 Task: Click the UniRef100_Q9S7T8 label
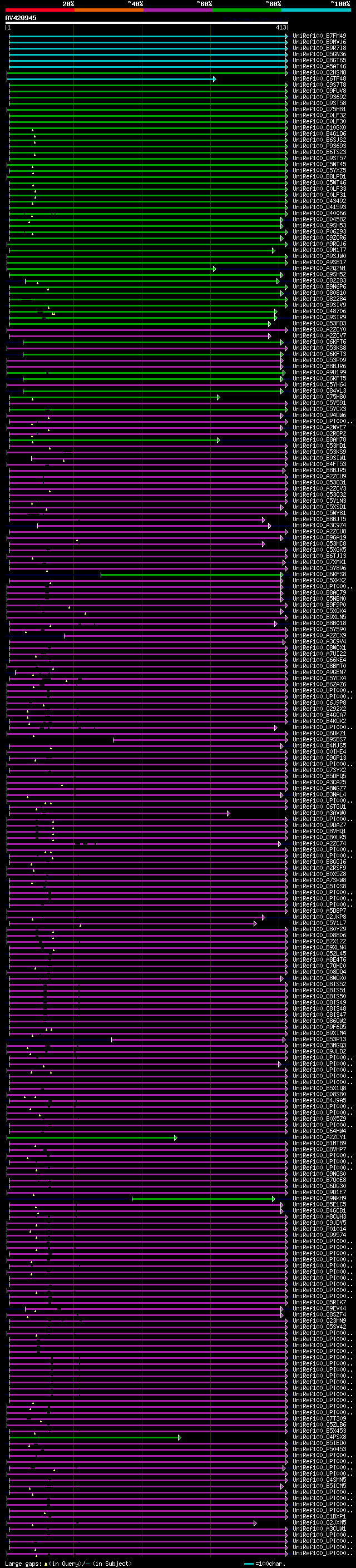(x=319, y=85)
